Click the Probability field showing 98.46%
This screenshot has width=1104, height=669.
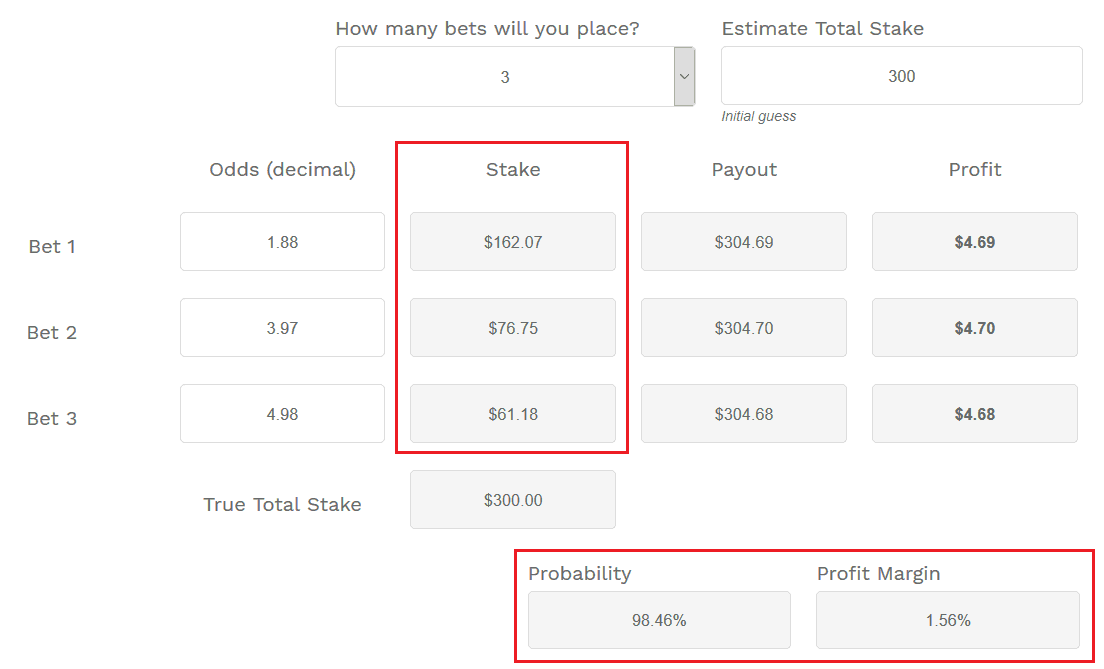658,619
